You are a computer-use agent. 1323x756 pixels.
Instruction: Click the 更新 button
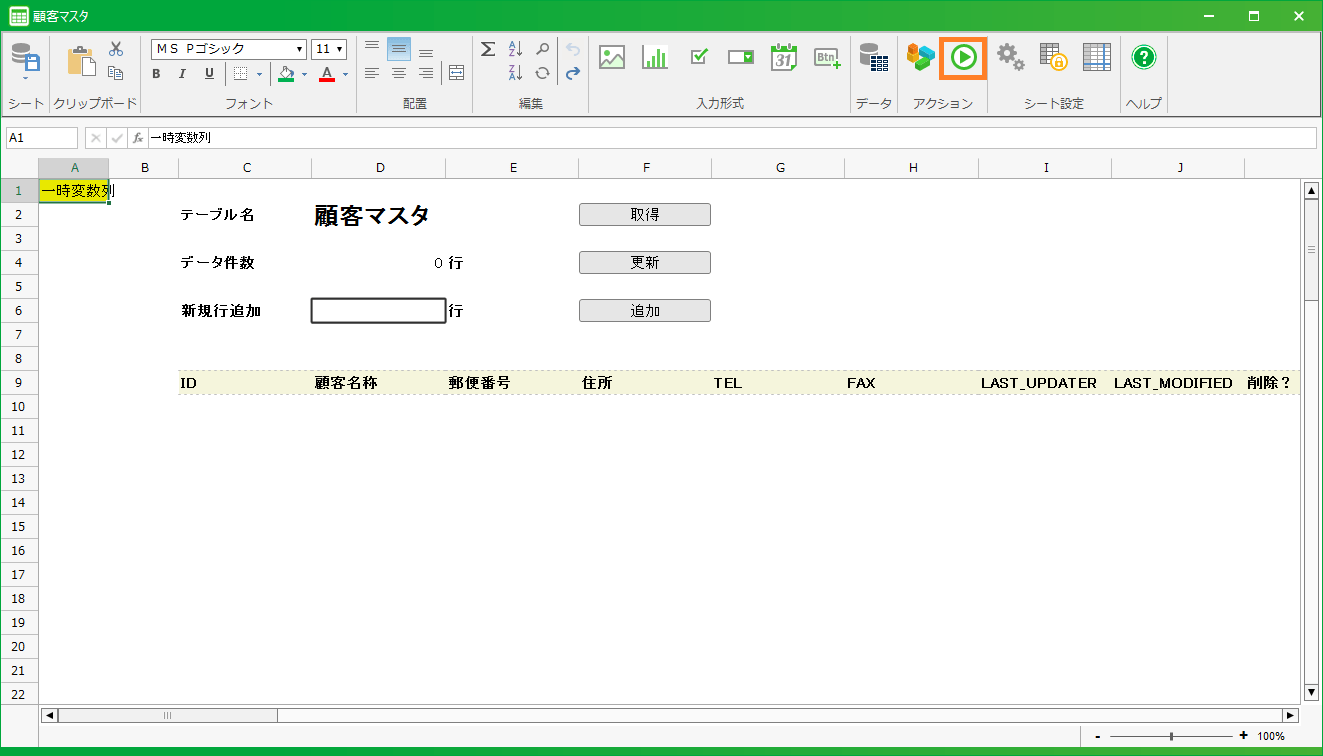point(644,263)
